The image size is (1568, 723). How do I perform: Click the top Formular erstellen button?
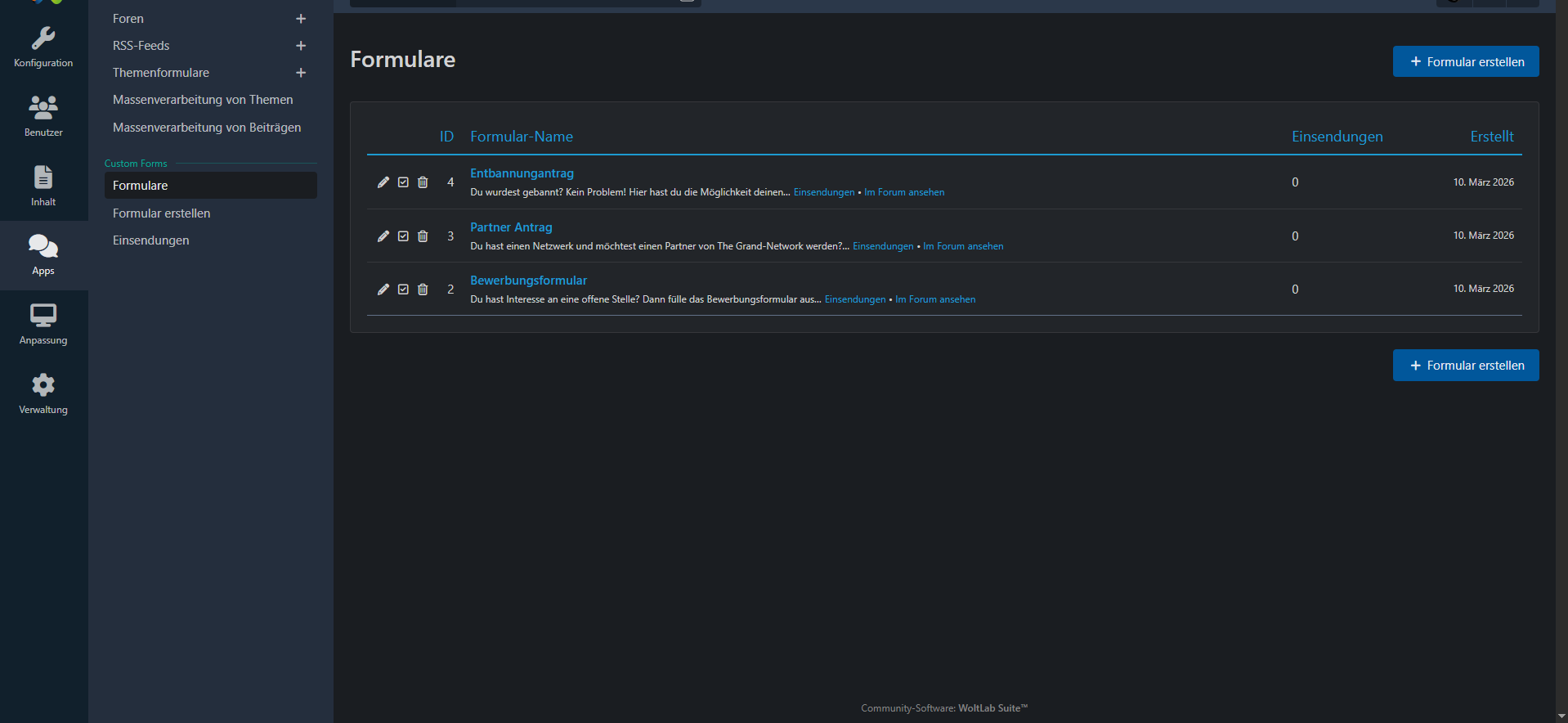1466,61
